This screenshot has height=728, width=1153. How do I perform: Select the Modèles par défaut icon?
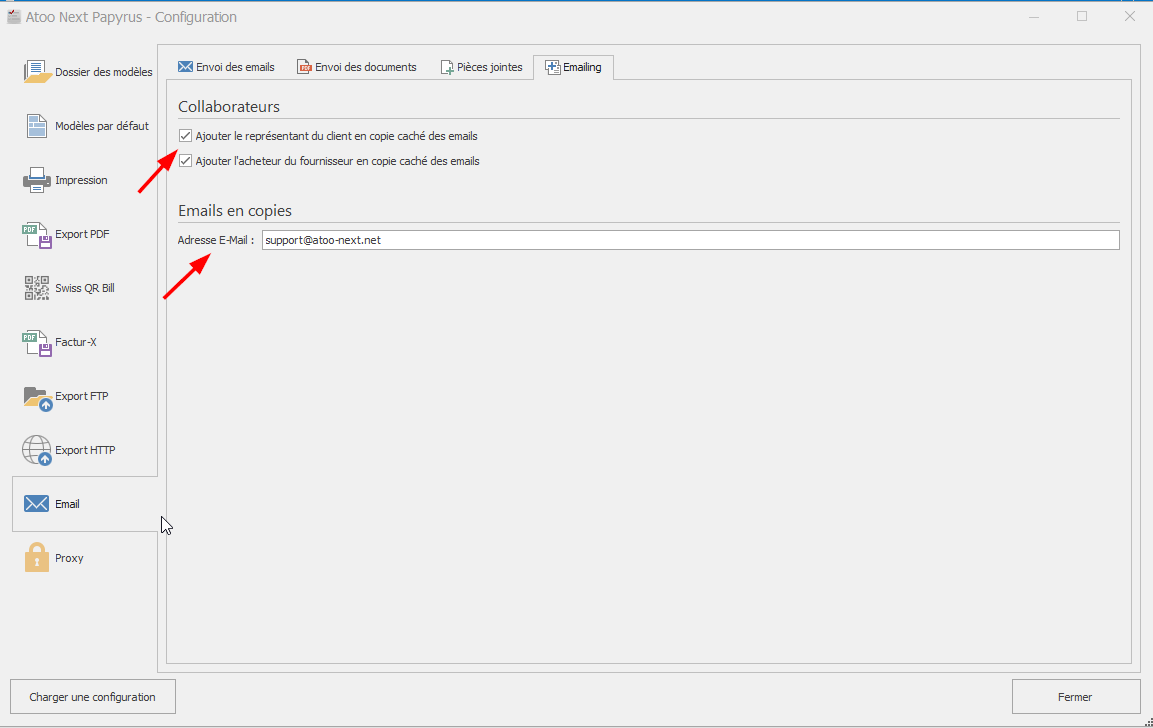pyautogui.click(x=37, y=126)
